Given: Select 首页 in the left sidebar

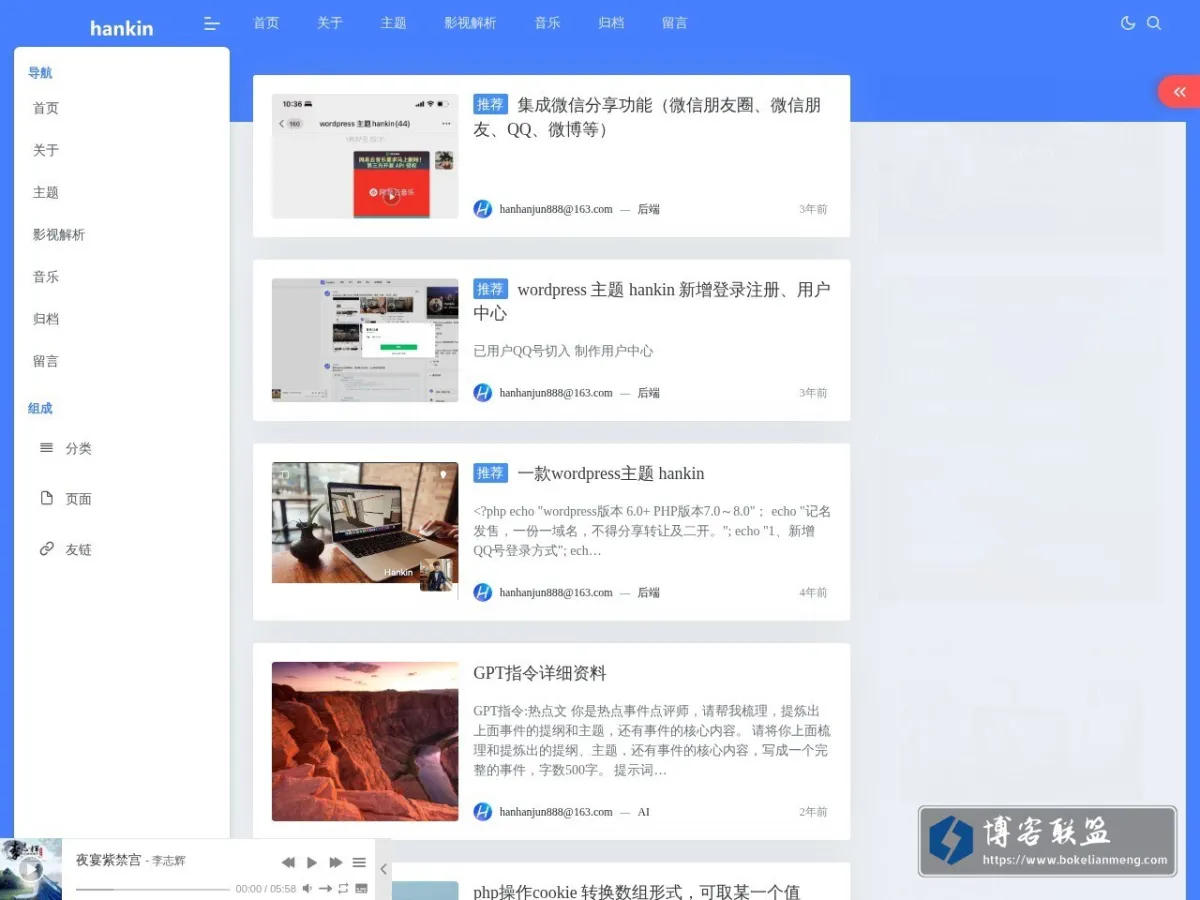Looking at the screenshot, I should [x=46, y=108].
